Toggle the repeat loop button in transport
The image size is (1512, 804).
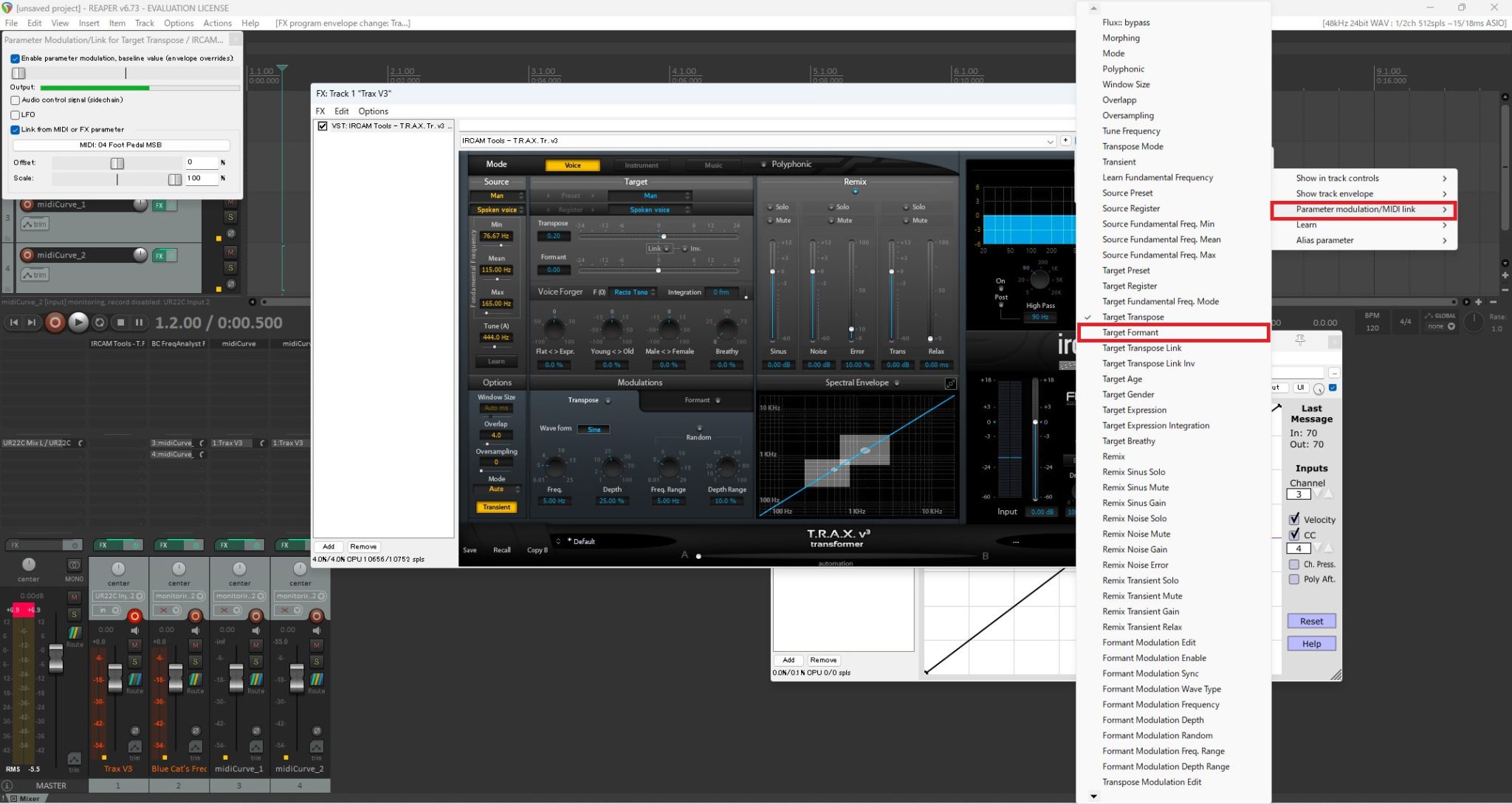100,323
